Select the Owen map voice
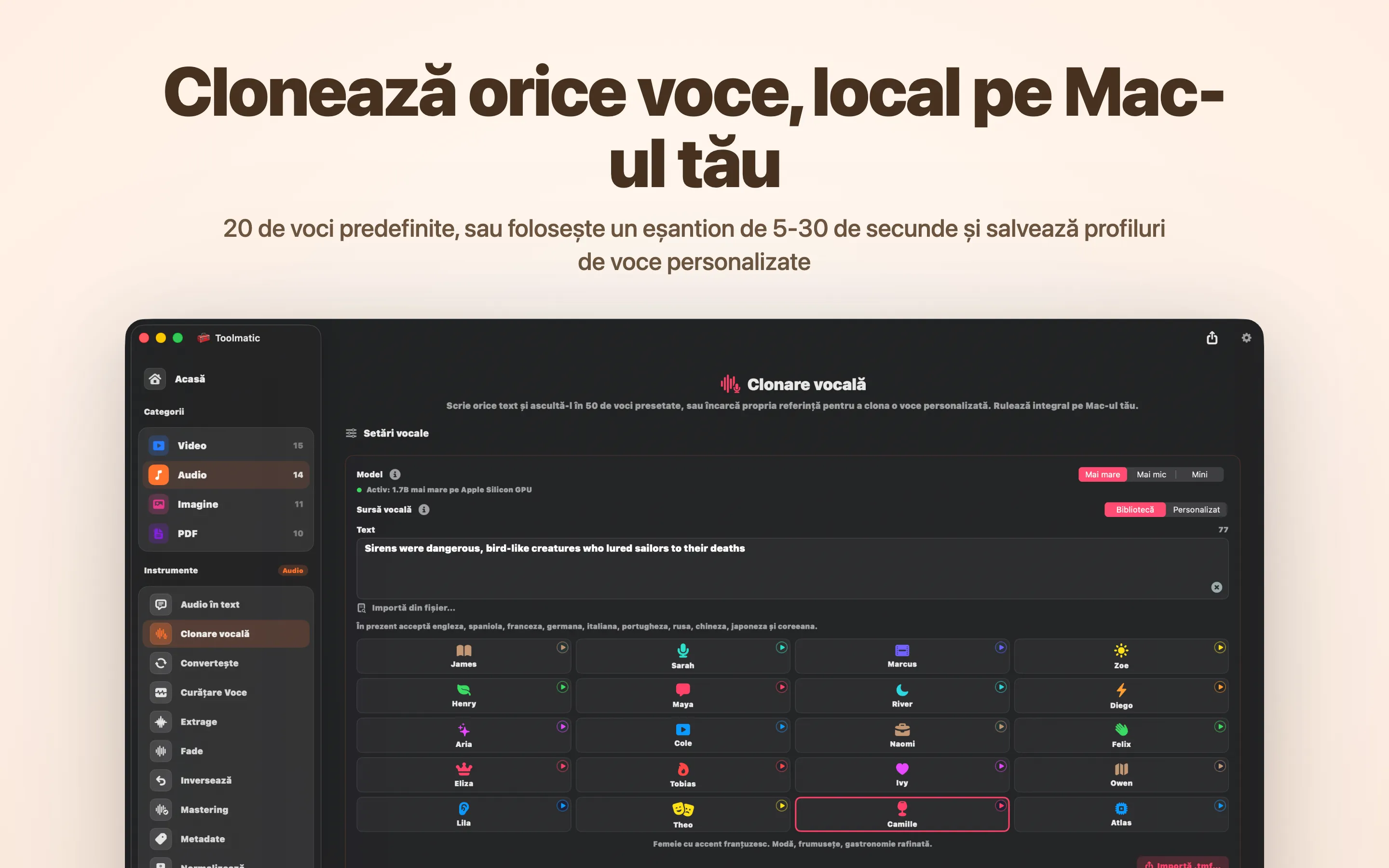Viewport: 1389px width, 868px height. point(1121,775)
